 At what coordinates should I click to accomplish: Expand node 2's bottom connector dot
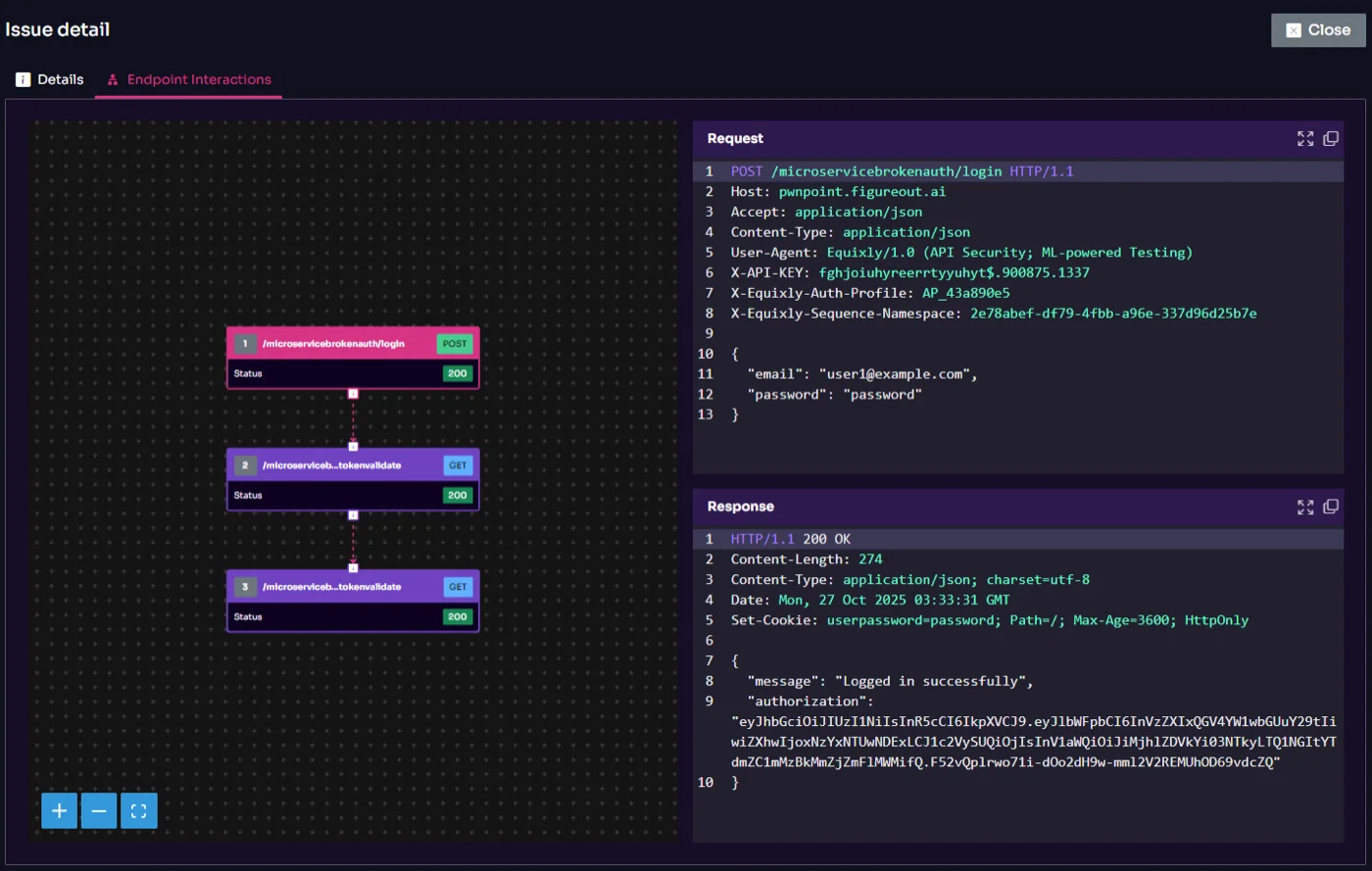(353, 513)
